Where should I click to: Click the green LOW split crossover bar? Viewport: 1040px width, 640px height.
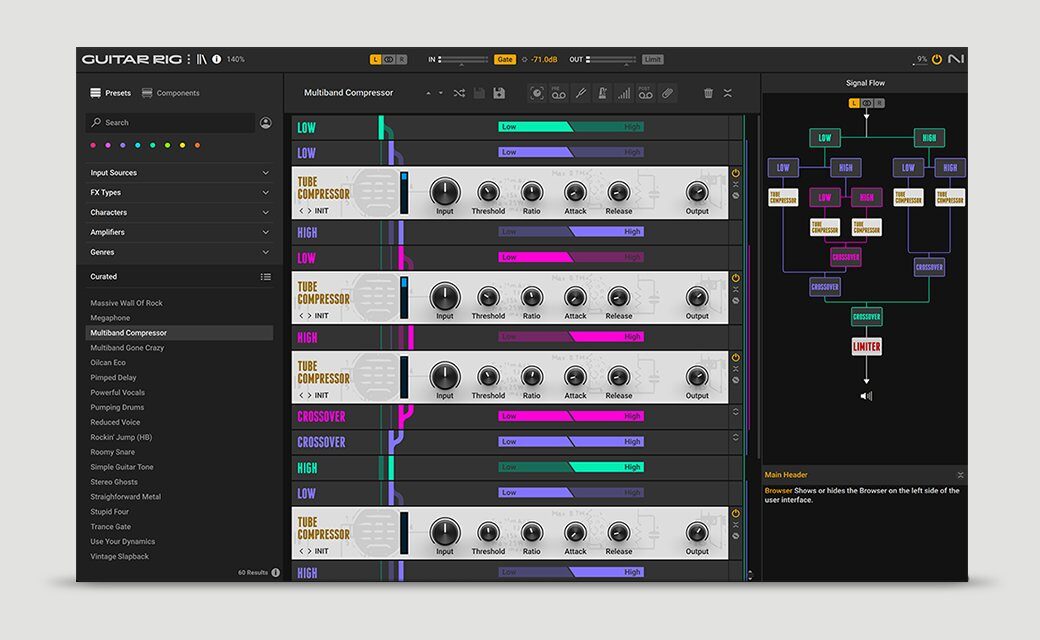click(571, 127)
